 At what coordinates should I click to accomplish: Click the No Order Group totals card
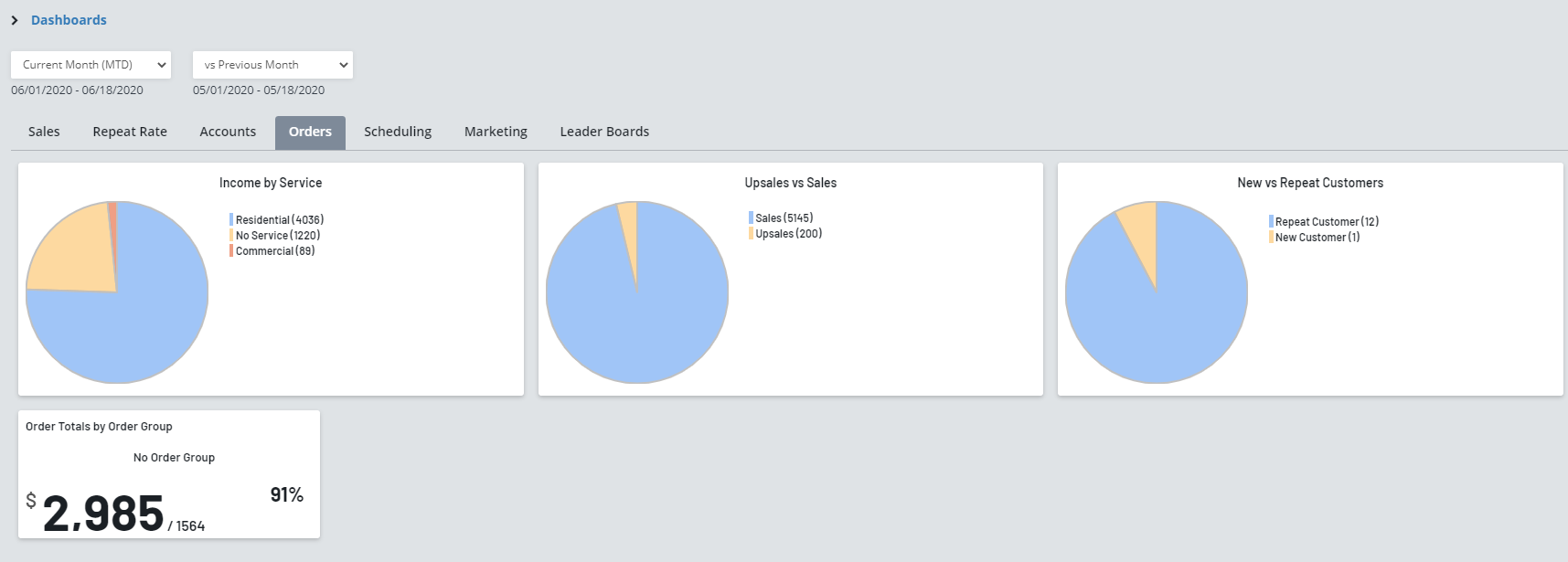(x=169, y=475)
